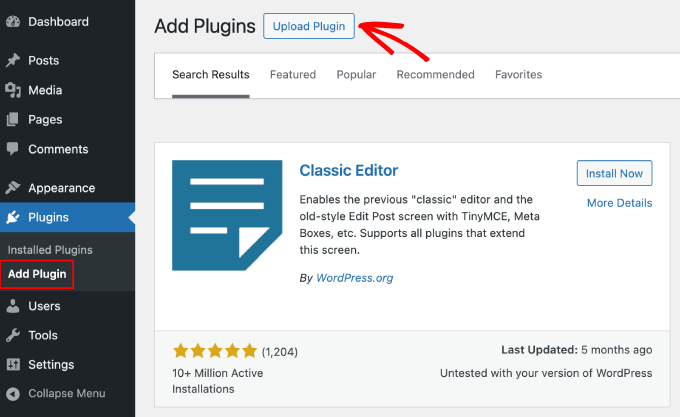Click the Dashboard palette icon

pos(13,22)
